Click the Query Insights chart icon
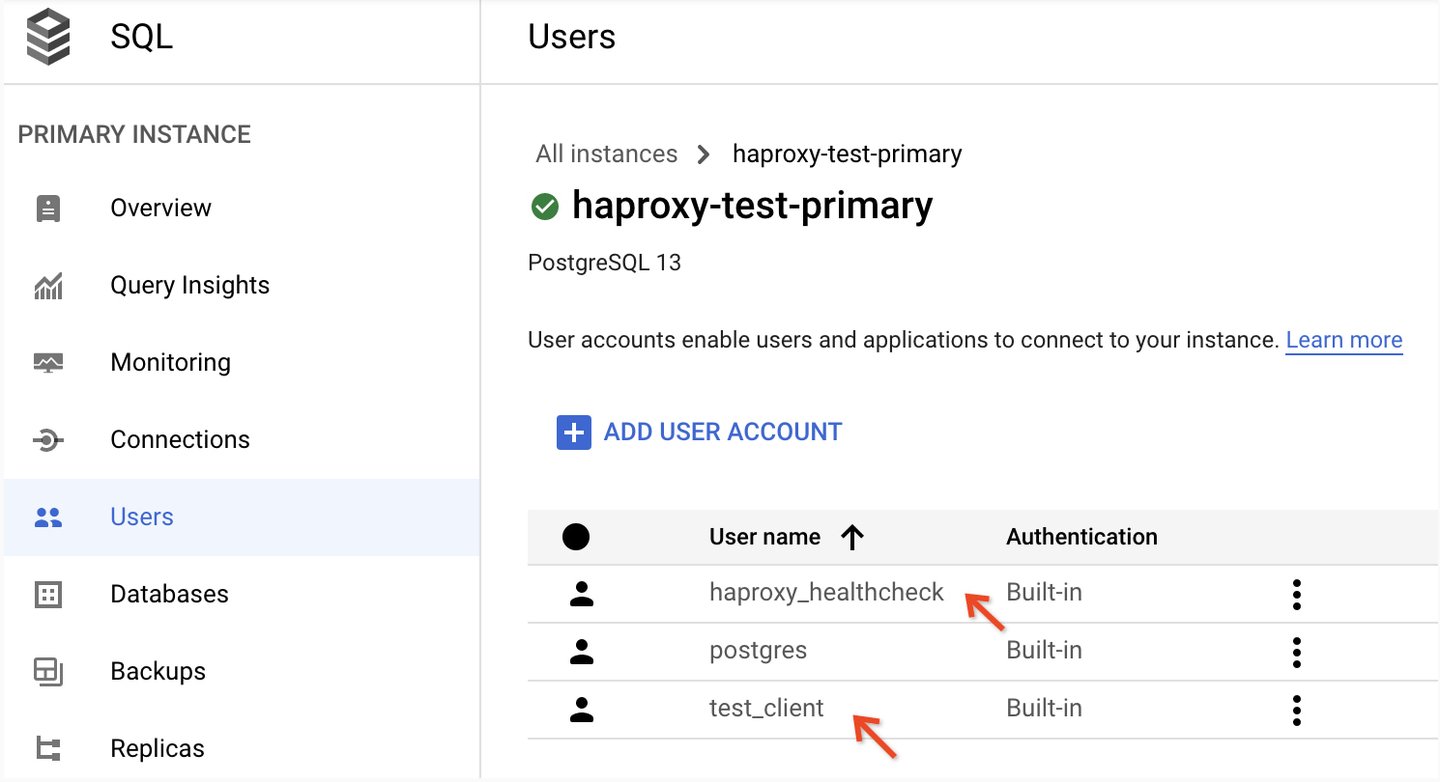The height and width of the screenshot is (782, 1440). [x=48, y=286]
